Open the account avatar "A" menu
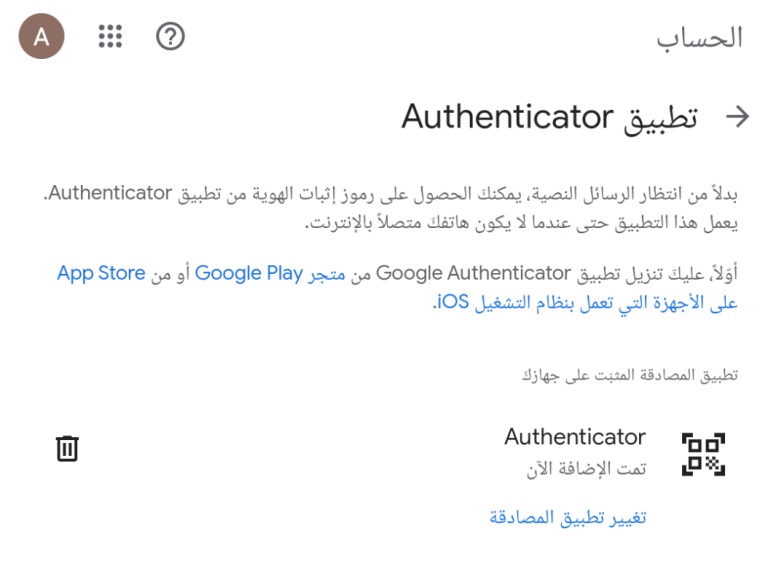768x566 pixels. click(42, 36)
